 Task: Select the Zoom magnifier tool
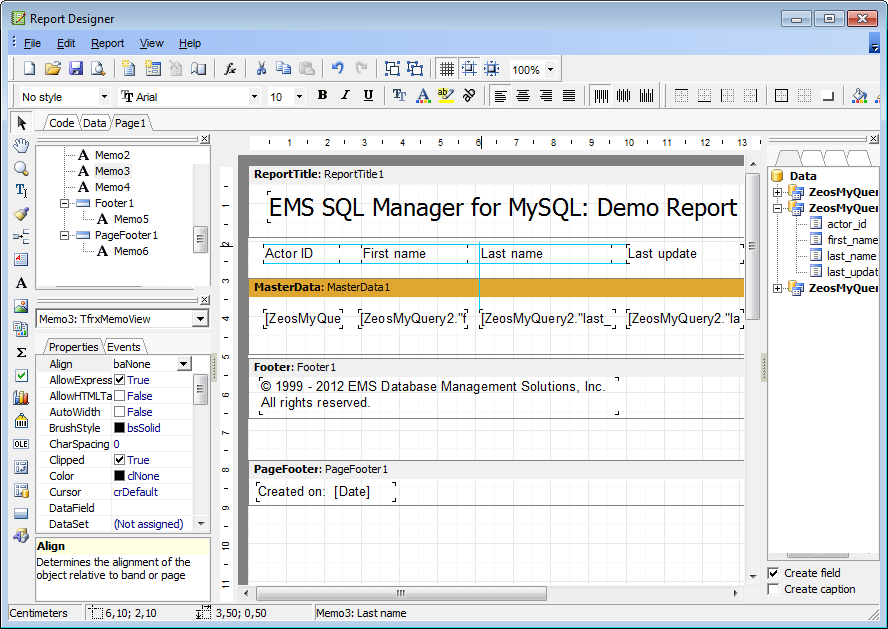pyautogui.click(x=21, y=168)
